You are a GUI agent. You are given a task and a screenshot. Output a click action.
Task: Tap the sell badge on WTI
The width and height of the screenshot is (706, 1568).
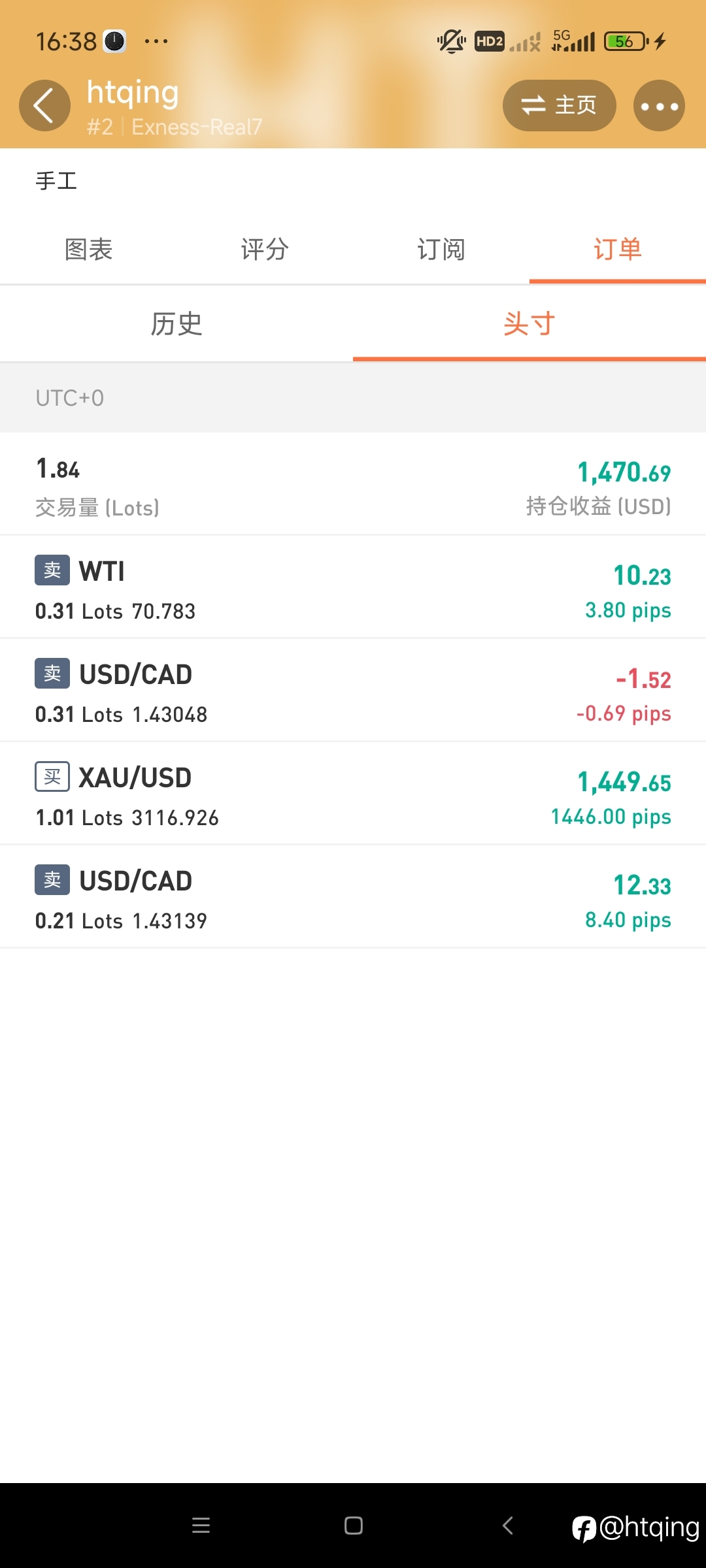[x=52, y=570]
